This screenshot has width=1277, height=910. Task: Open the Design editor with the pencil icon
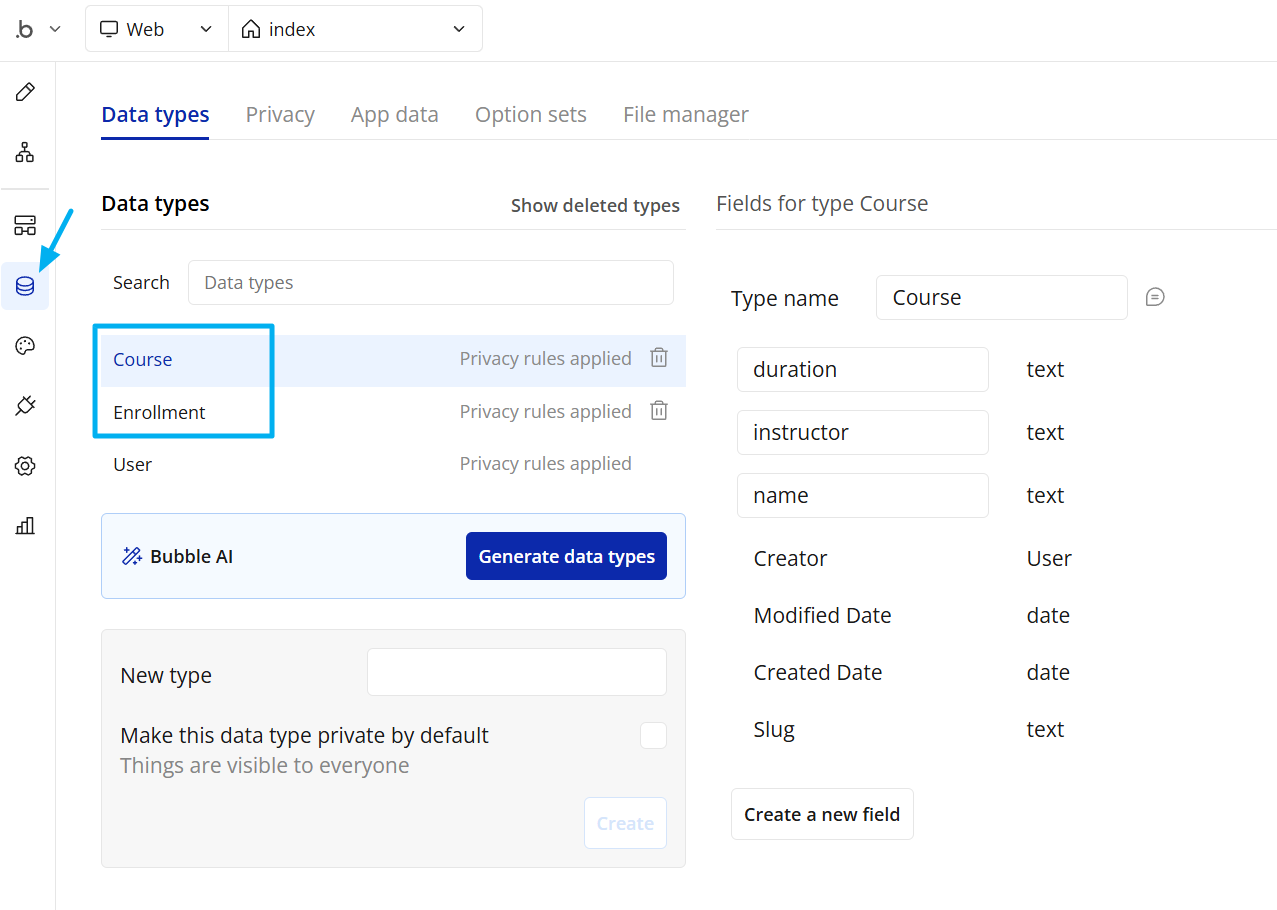(25, 91)
